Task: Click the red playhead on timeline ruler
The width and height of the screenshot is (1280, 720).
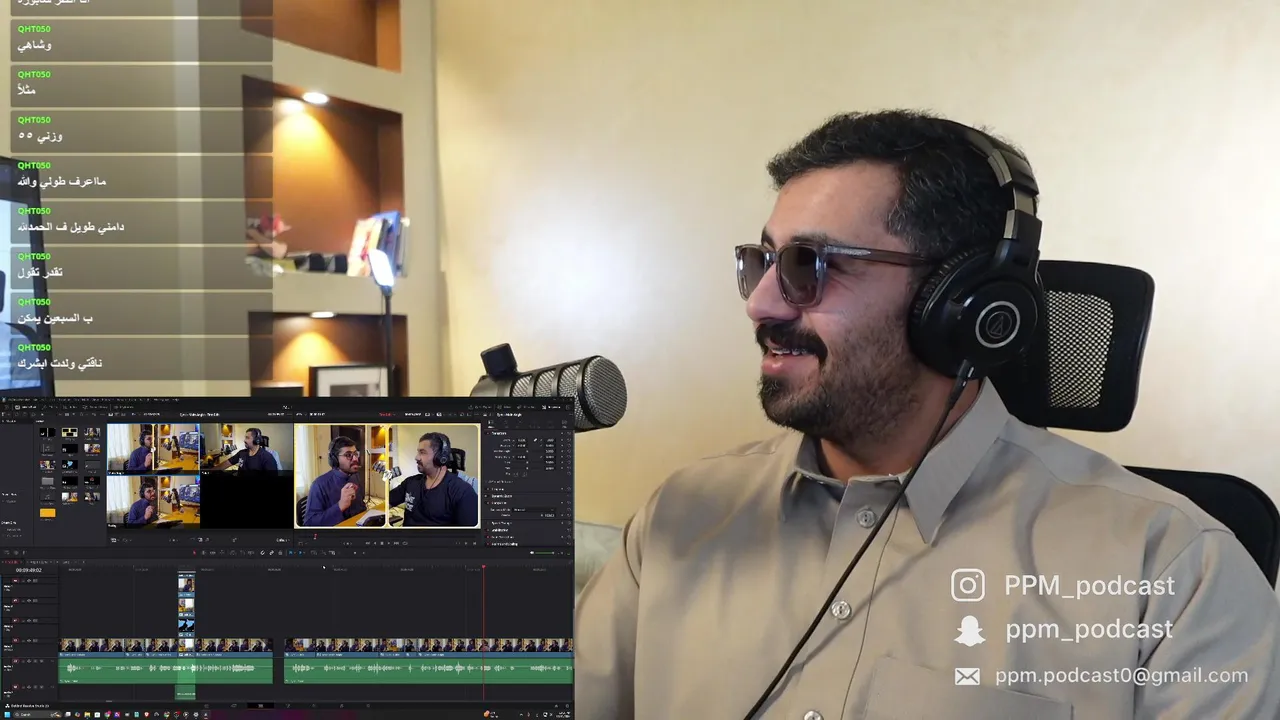Action: (483, 568)
